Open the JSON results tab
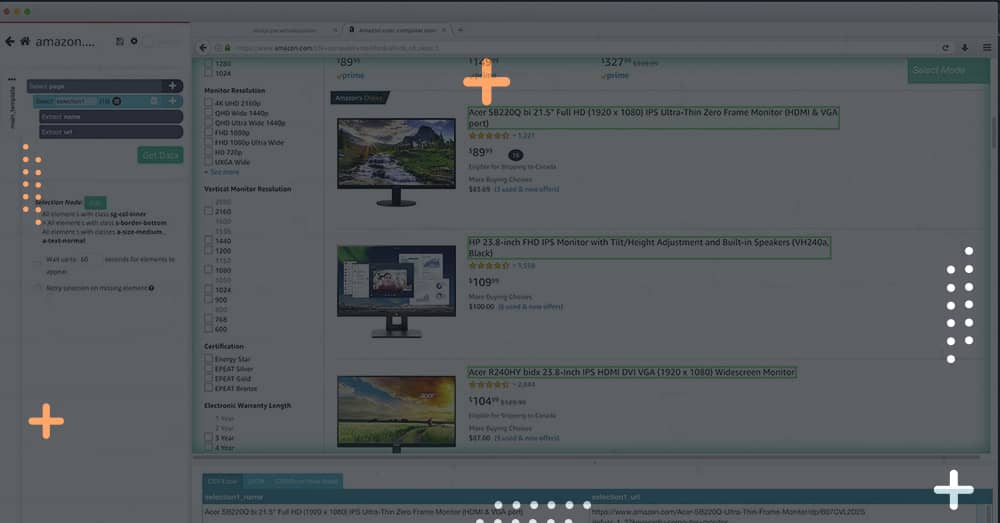Image resolution: width=1000 pixels, height=523 pixels. point(256,481)
